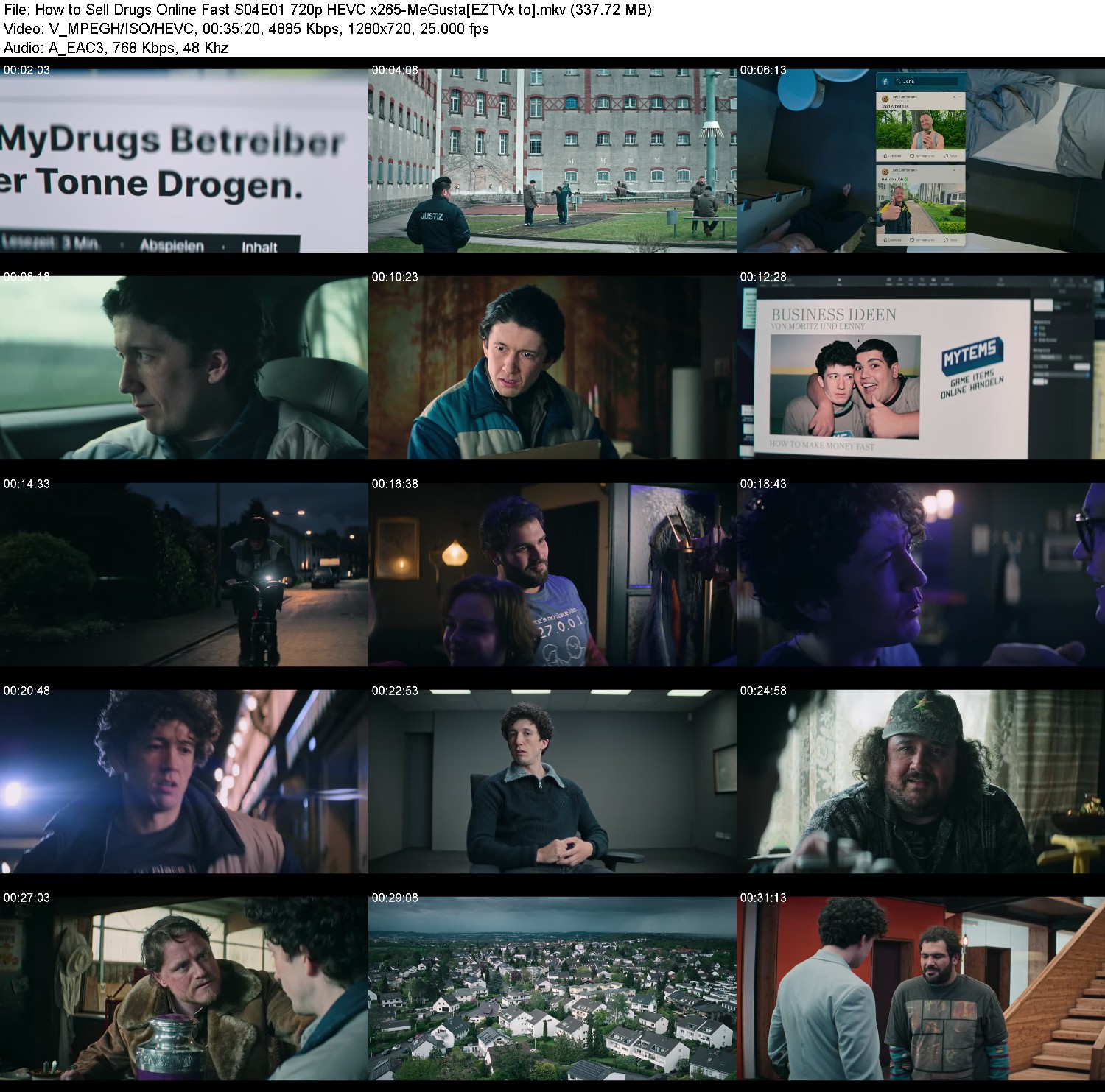Viewport: 1105px width, 1092px height.
Task: Click the Audio A_EAC3 info line
Action: [116, 48]
